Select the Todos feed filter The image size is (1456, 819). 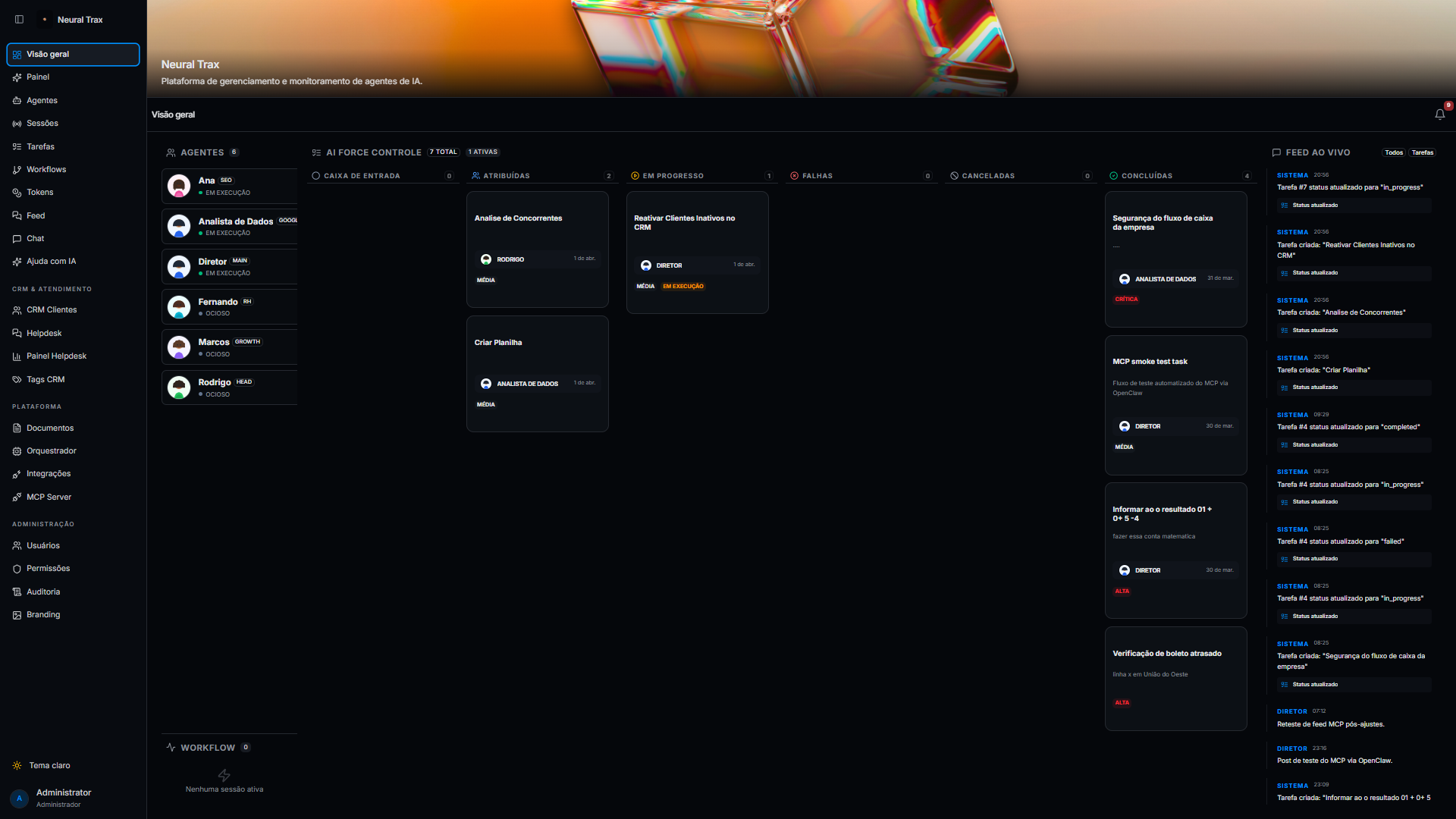coord(1393,152)
